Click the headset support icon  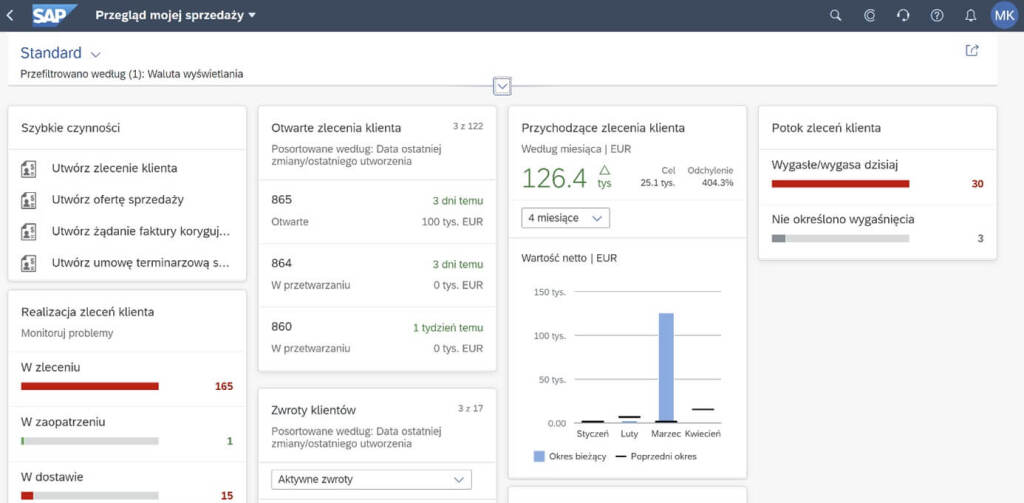click(903, 16)
